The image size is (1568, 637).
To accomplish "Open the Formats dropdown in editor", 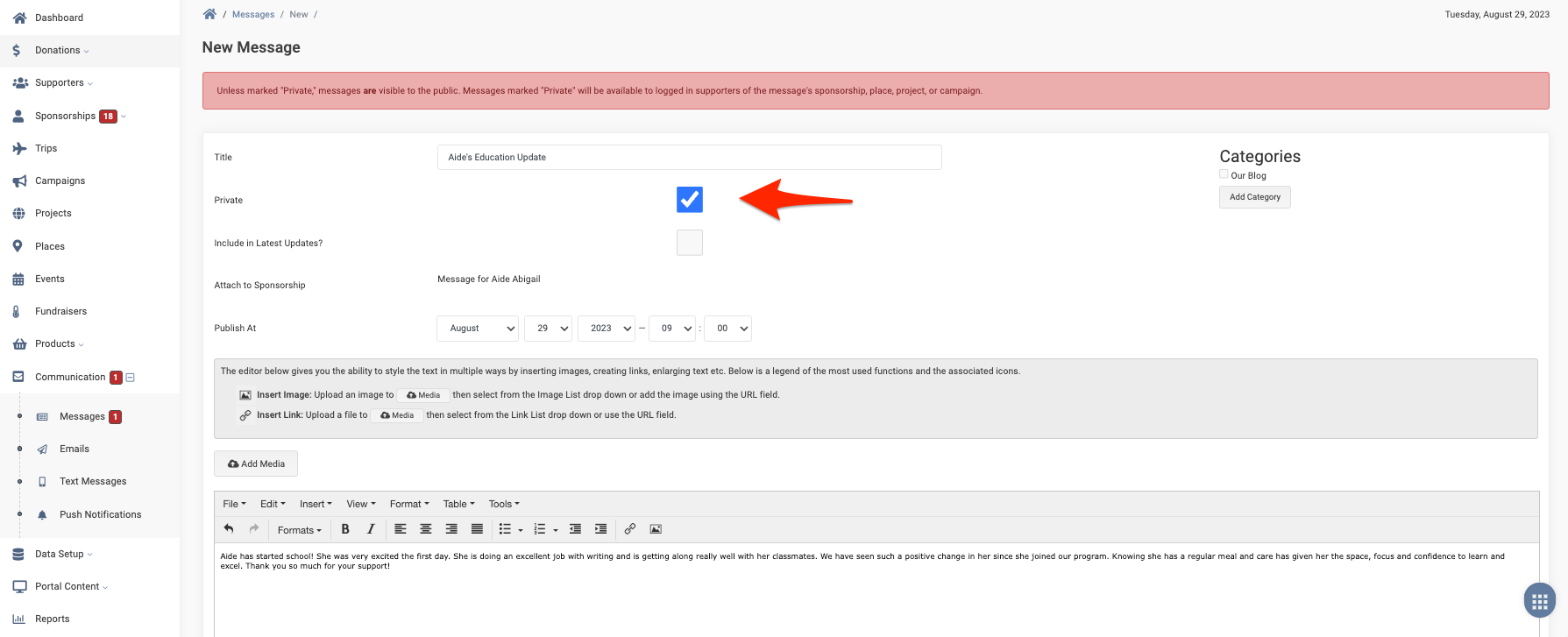I will (x=299, y=530).
